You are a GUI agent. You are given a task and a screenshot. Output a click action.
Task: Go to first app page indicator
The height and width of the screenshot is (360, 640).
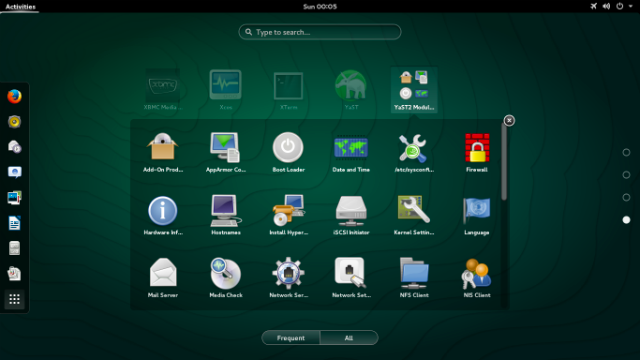(626, 152)
